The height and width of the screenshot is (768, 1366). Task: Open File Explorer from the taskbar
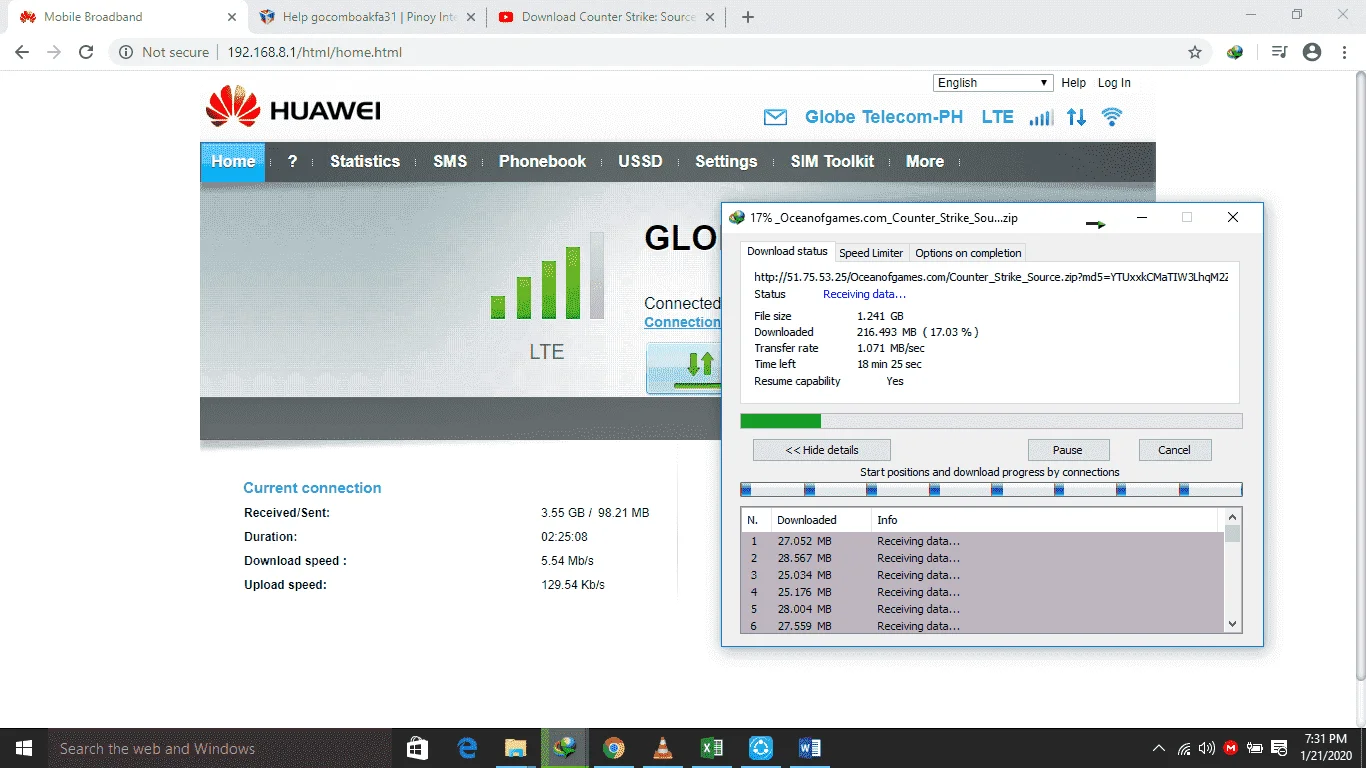[x=516, y=748]
